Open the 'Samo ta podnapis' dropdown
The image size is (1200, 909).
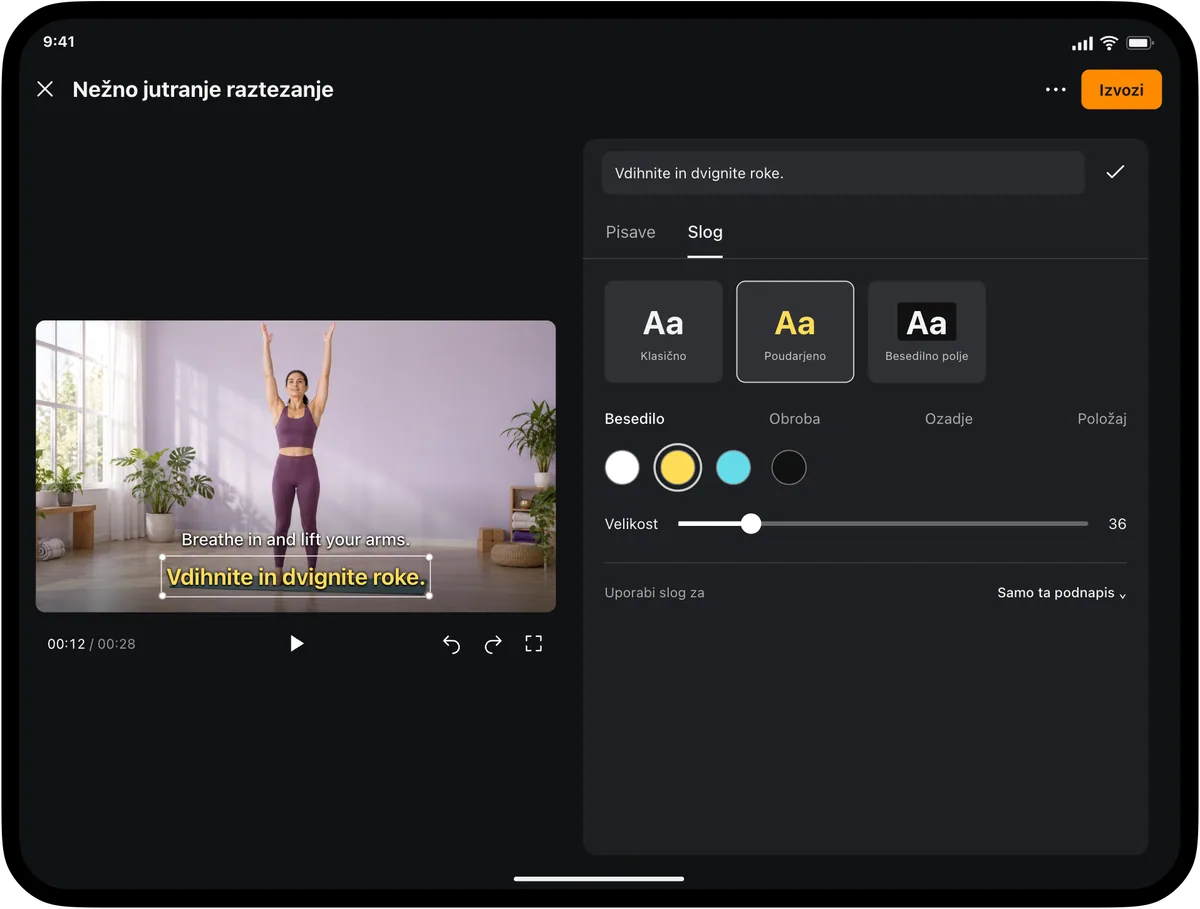coord(1062,593)
